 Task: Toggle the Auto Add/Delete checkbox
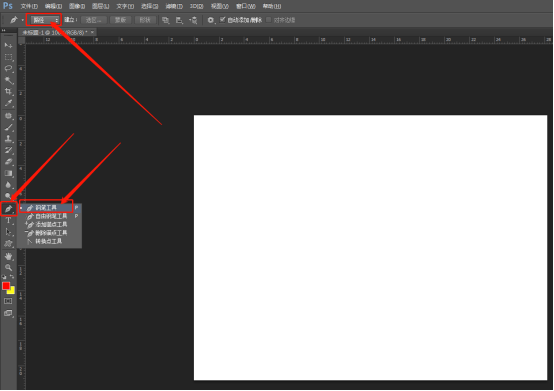coord(222,20)
